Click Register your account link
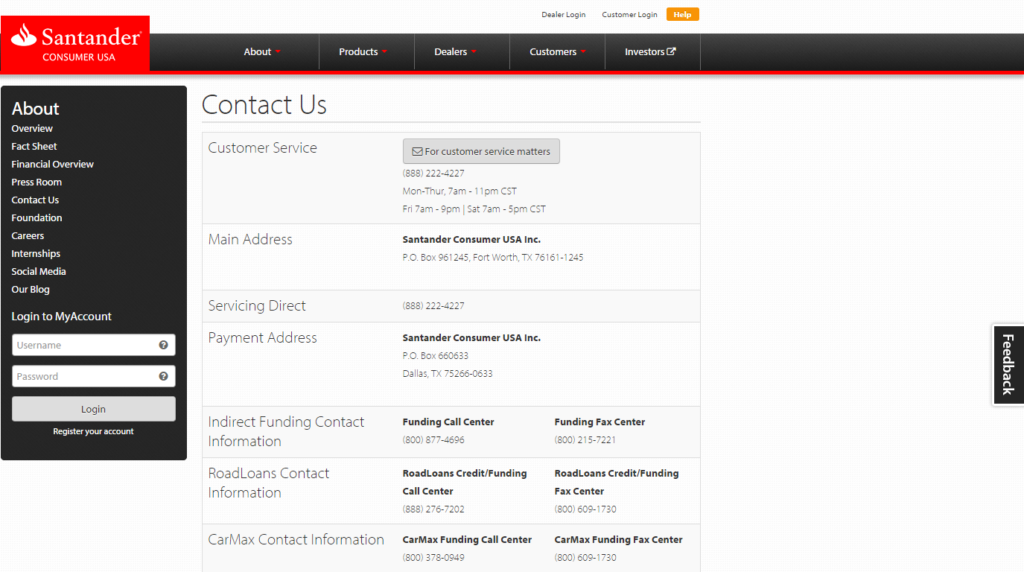Screen dimensions: 1024x572 [93, 432]
